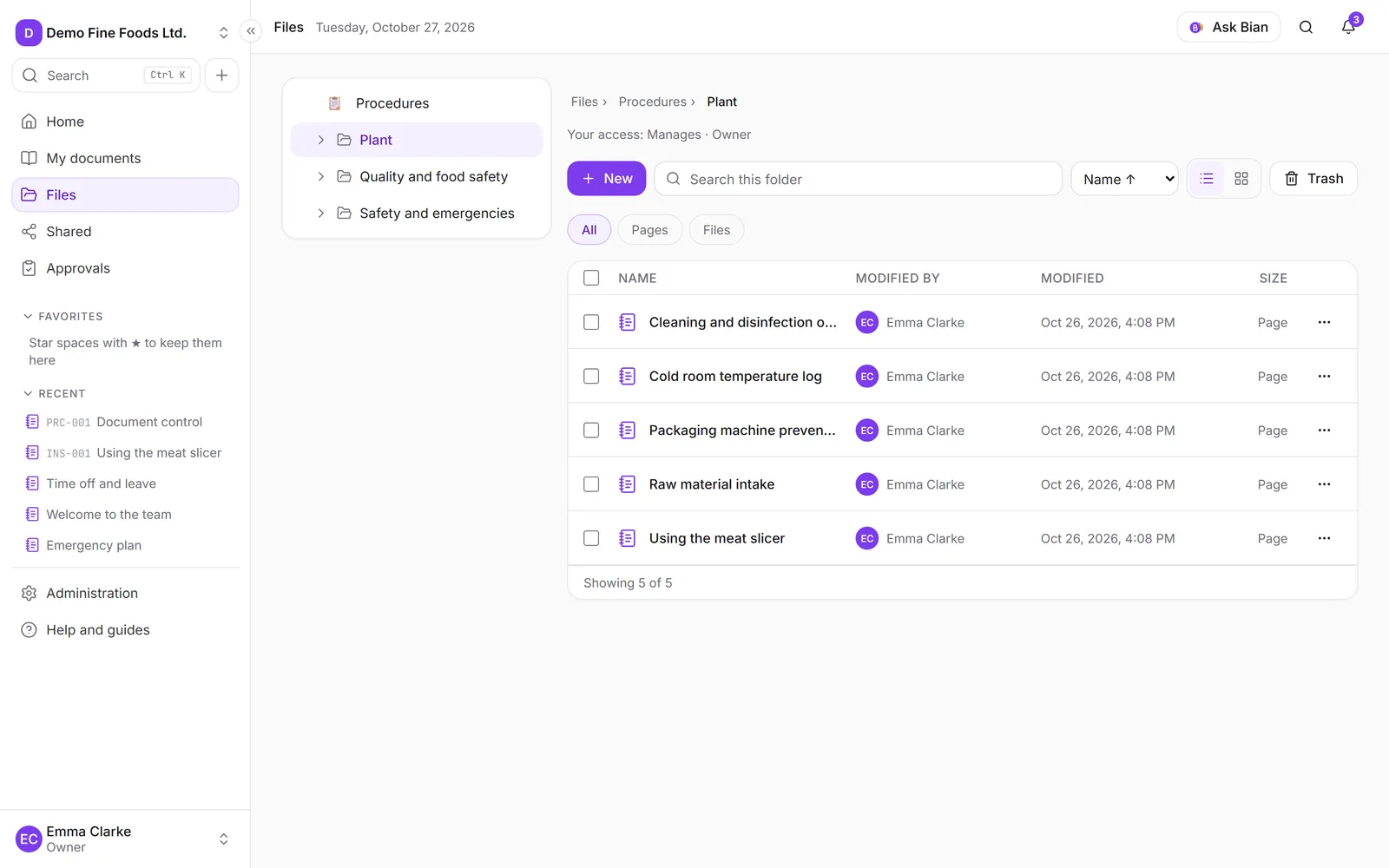Viewport: 1389px width, 868px height.
Task: Open the Name sort dropdown
Action: pos(1124,179)
